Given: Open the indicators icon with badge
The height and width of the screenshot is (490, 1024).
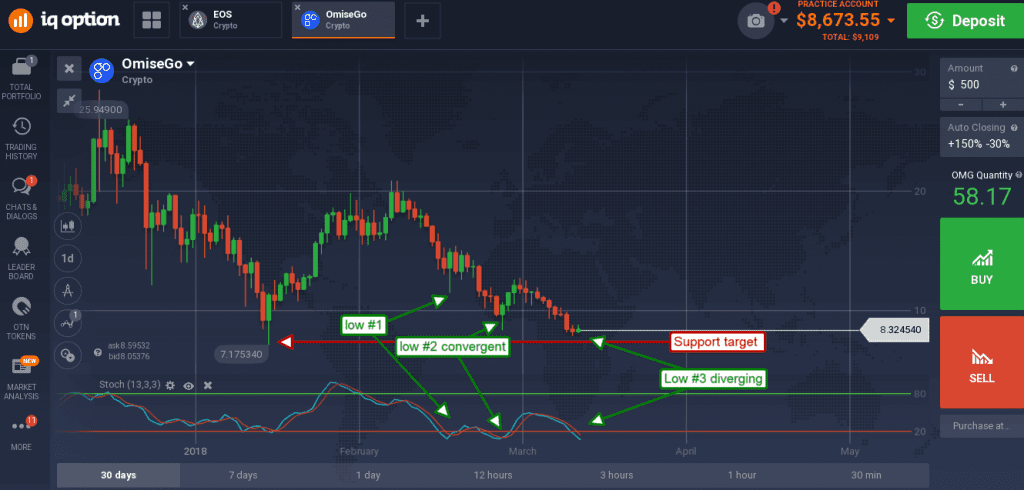Looking at the screenshot, I should tap(67, 322).
